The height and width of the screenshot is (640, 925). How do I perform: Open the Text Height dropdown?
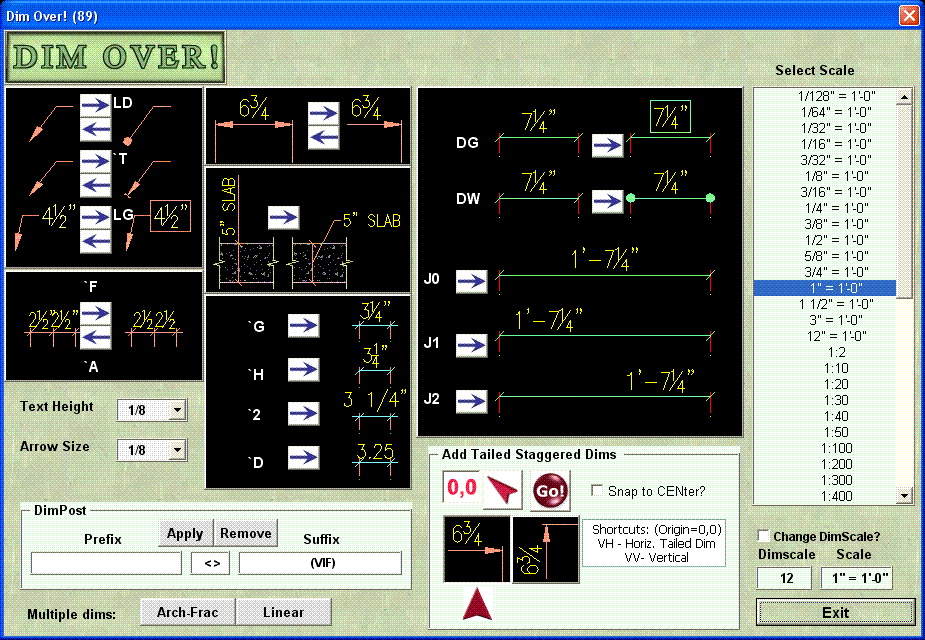(177, 410)
